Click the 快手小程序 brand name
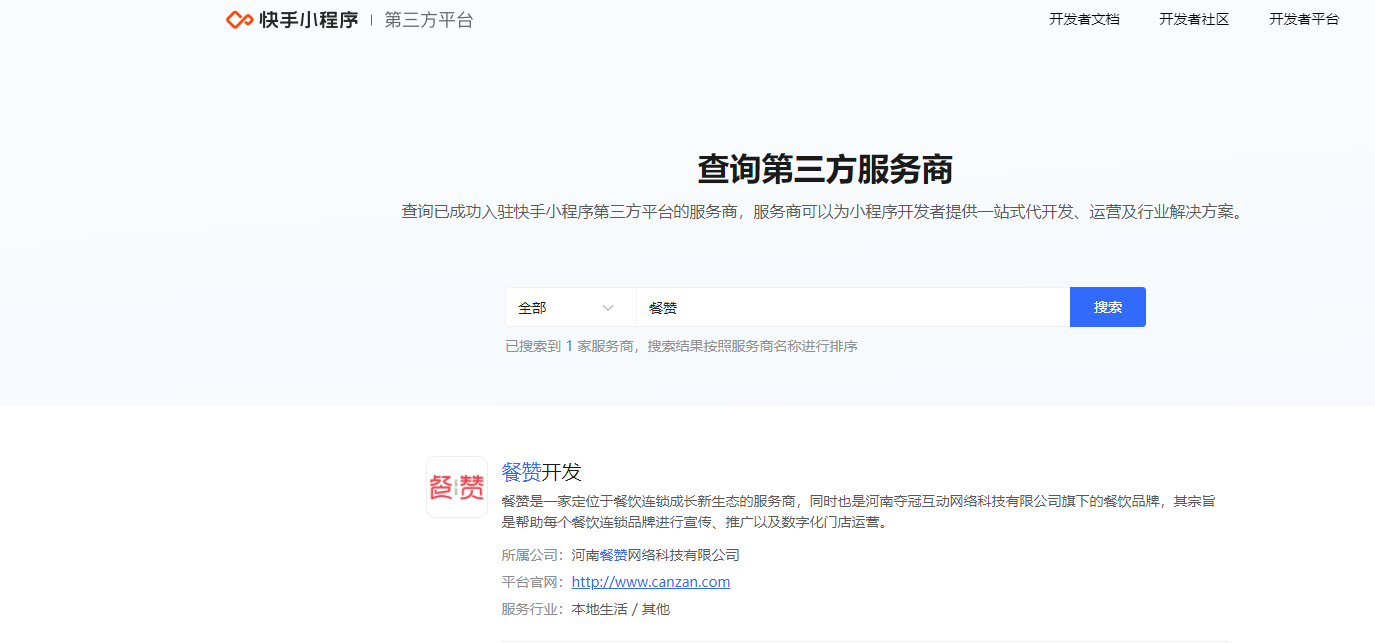1375x643 pixels. pyautogui.click(x=308, y=20)
